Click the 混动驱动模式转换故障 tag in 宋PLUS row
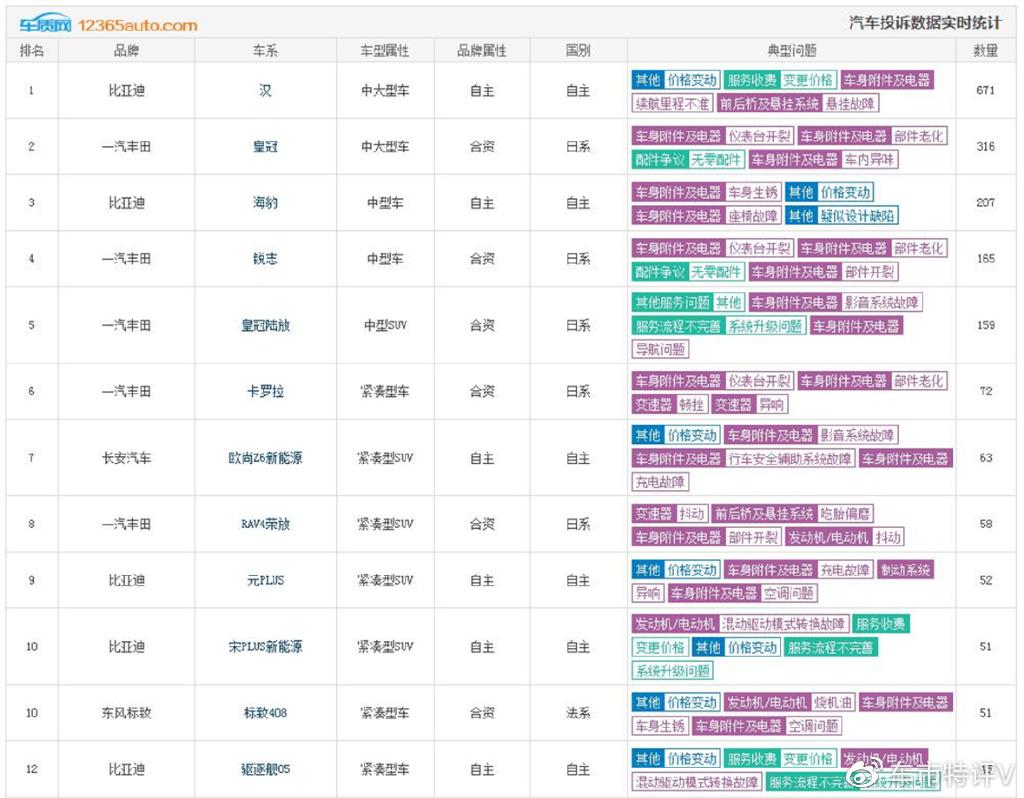The width and height of the screenshot is (1024, 798). pos(782,624)
